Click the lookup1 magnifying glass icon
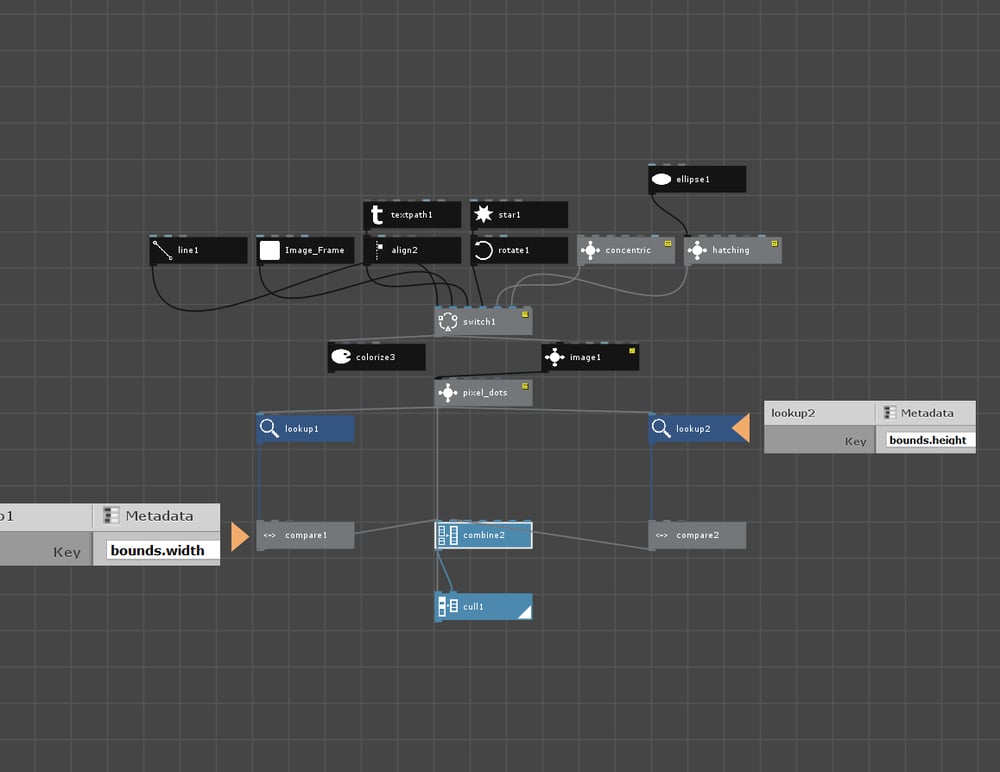Viewport: 1000px width, 772px height. [269, 429]
